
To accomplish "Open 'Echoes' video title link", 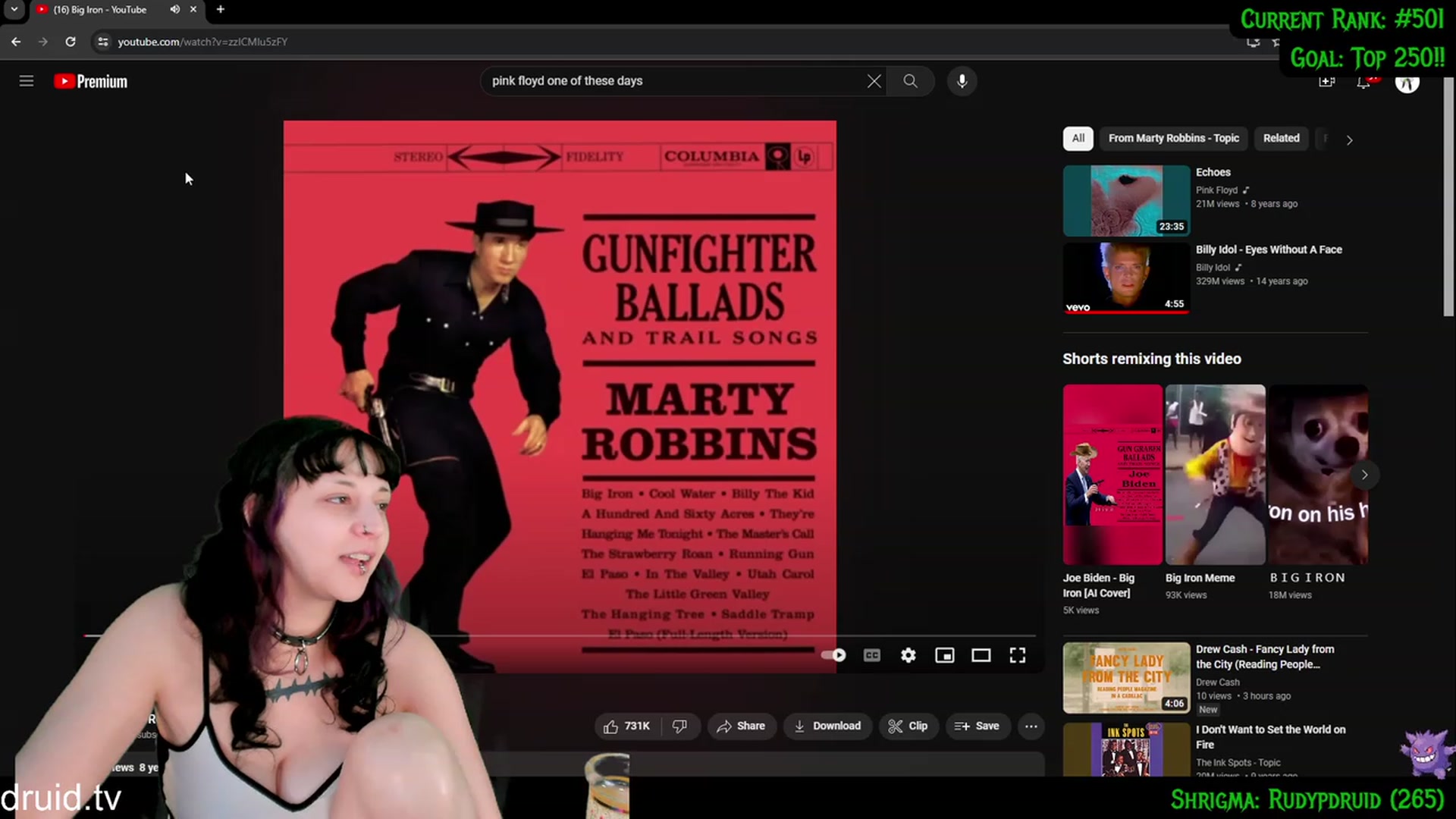I will 1213,173.
